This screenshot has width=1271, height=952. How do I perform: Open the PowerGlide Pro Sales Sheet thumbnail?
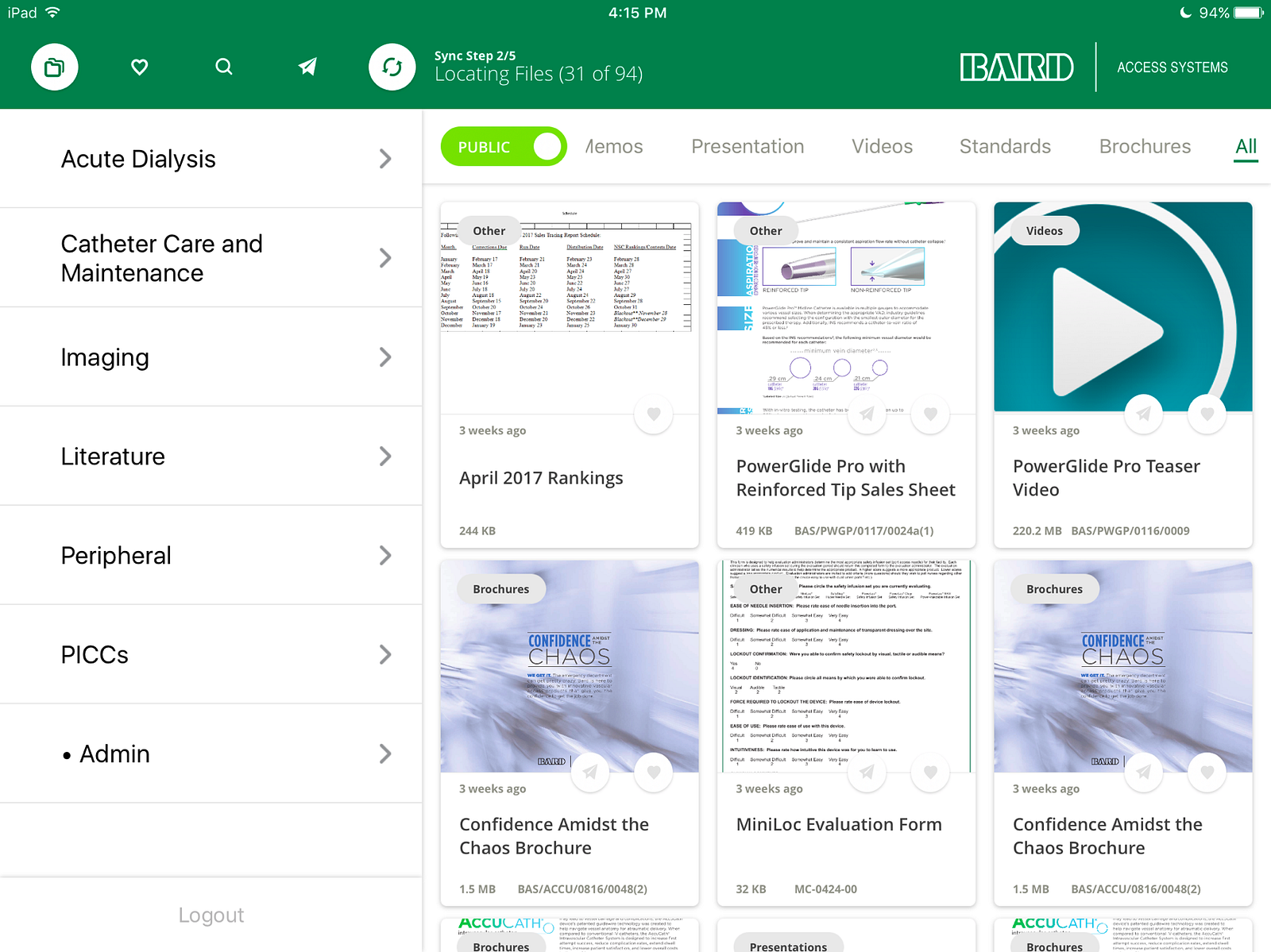[846, 307]
